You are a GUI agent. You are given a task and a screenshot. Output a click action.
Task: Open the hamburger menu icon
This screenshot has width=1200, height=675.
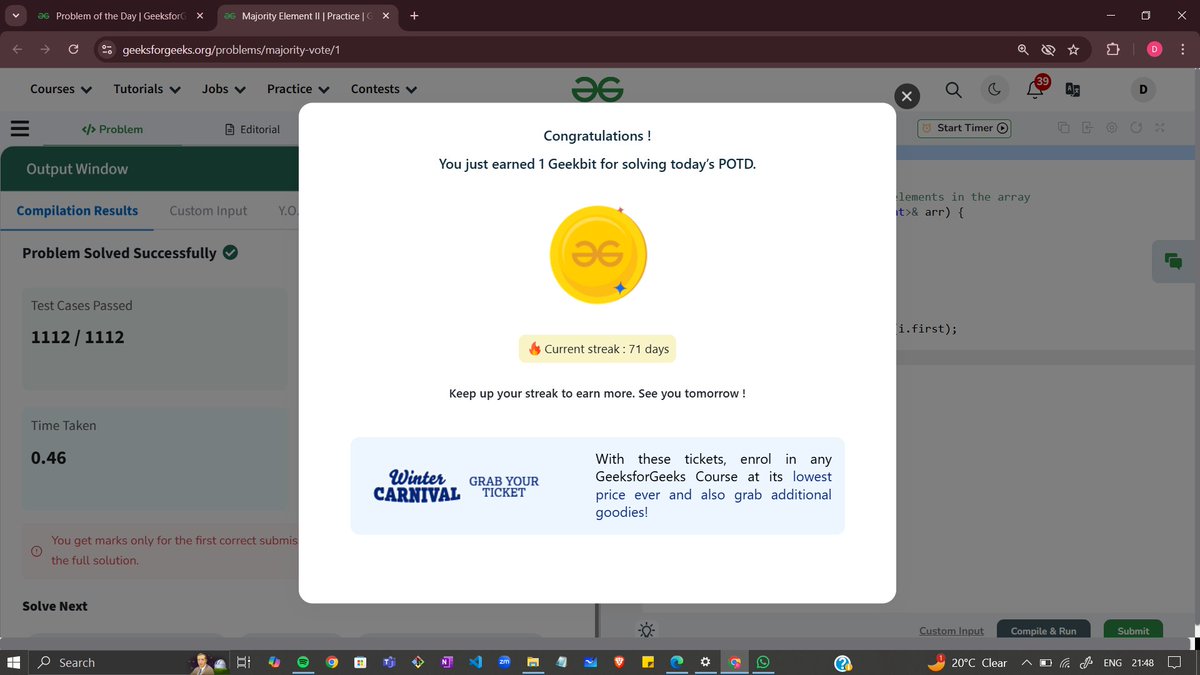click(x=19, y=128)
